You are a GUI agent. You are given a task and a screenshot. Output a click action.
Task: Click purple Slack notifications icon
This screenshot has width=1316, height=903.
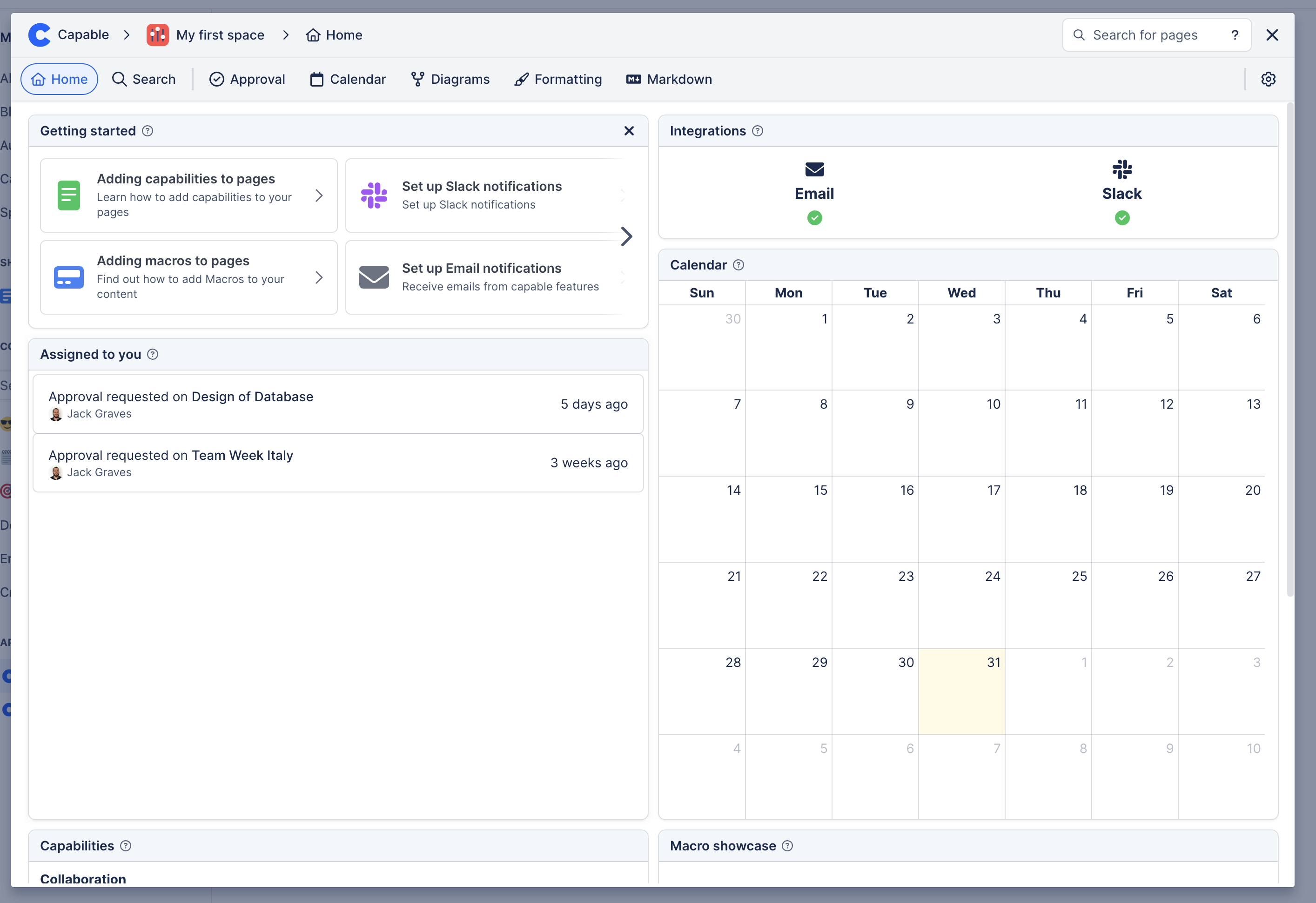pyautogui.click(x=374, y=195)
